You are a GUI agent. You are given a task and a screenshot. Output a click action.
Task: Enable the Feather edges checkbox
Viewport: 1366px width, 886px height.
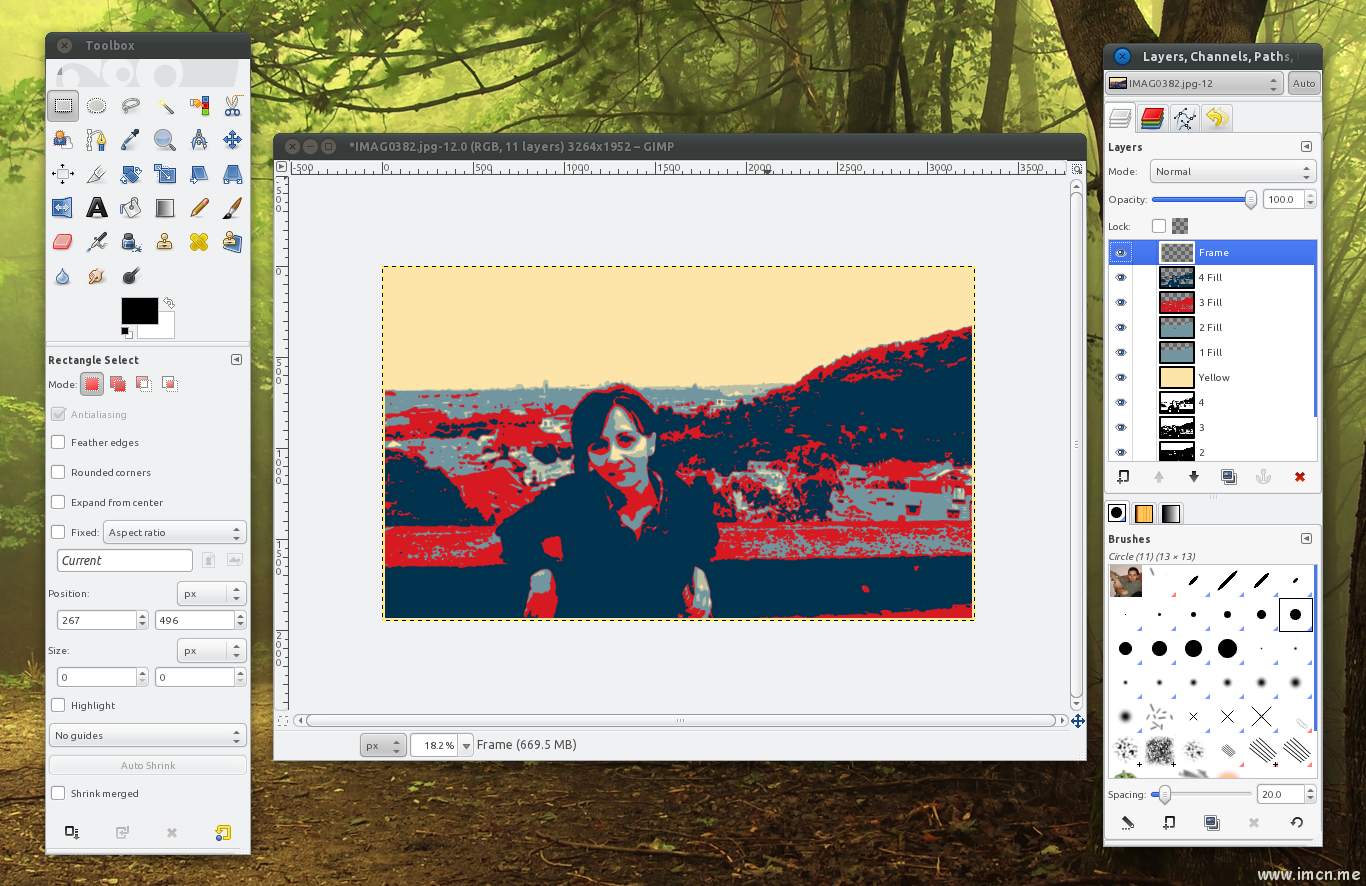pos(58,442)
